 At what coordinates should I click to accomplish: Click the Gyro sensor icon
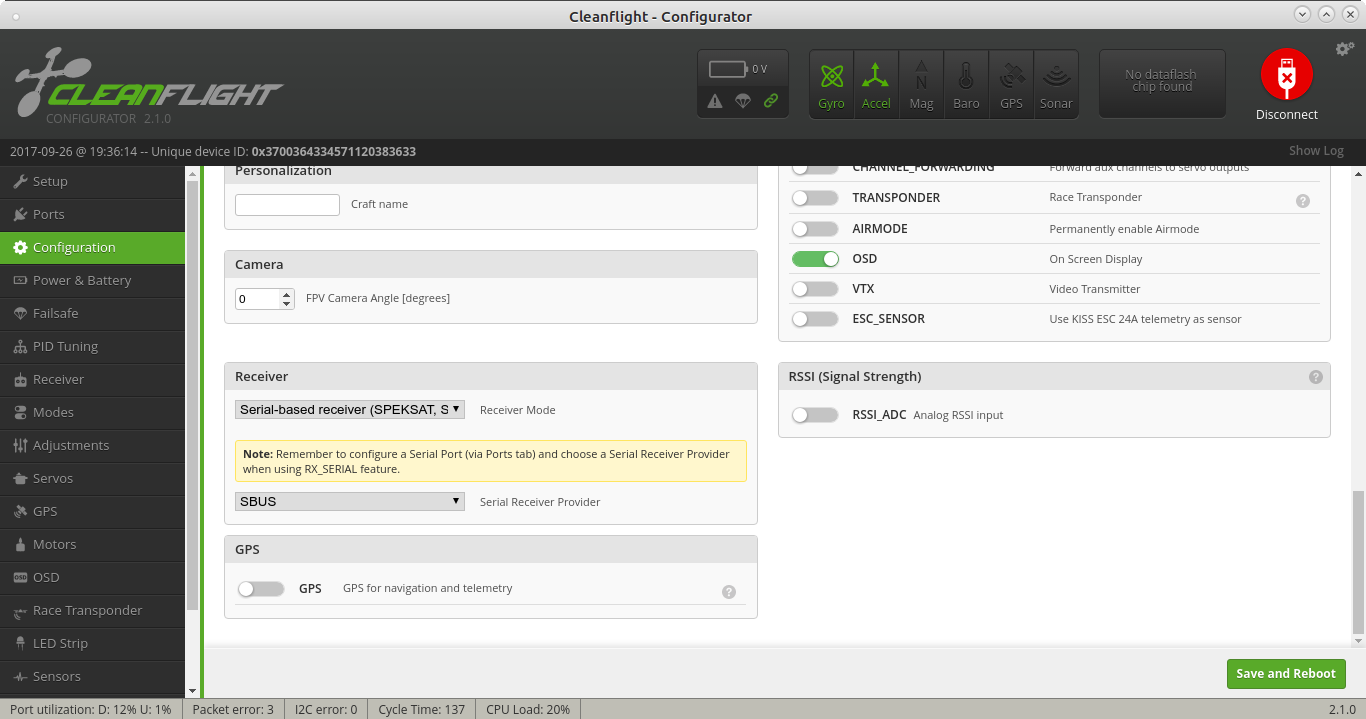point(831,84)
